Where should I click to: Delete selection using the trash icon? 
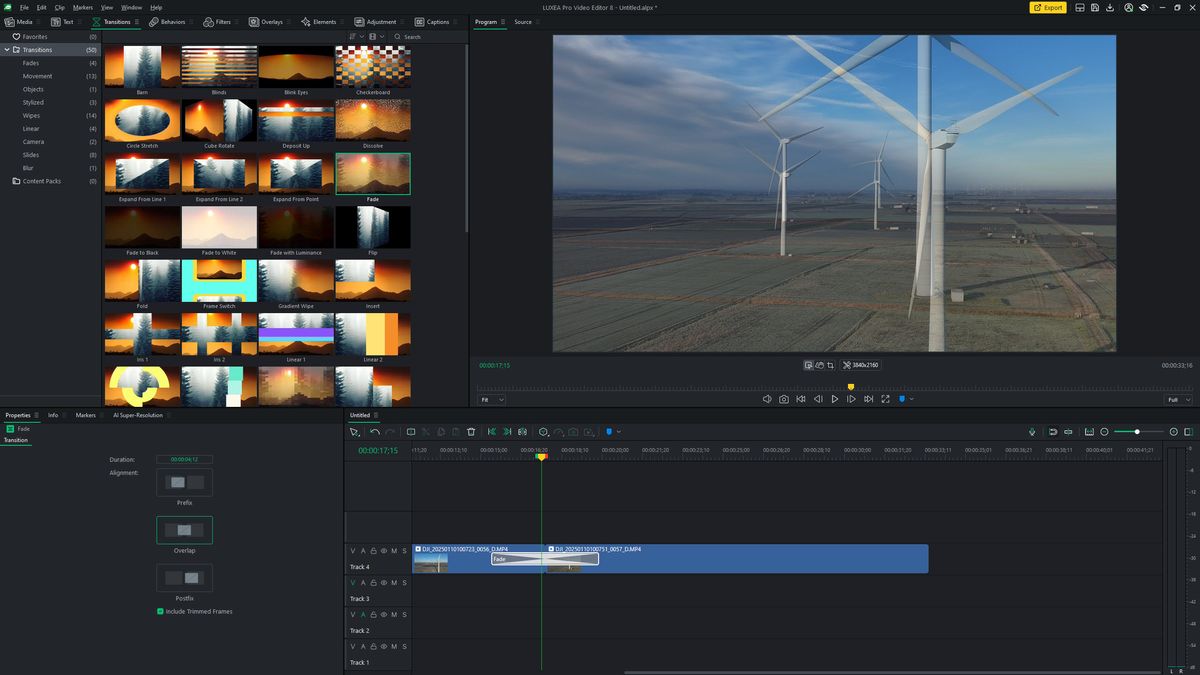coord(471,431)
